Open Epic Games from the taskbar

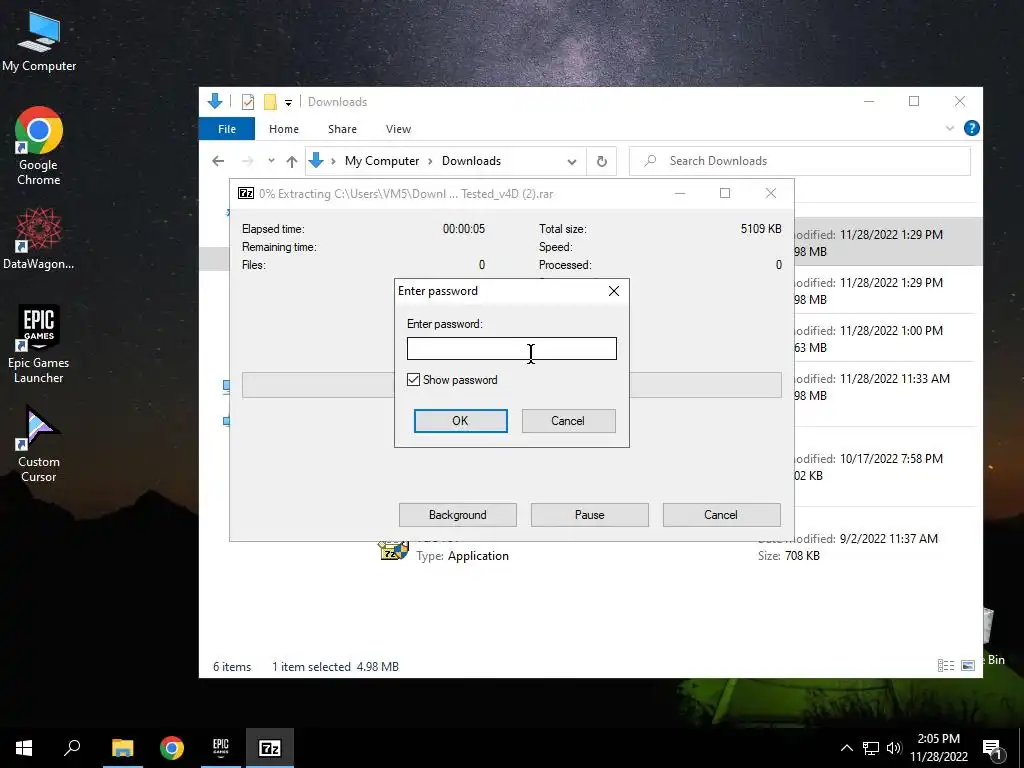pyautogui.click(x=221, y=748)
